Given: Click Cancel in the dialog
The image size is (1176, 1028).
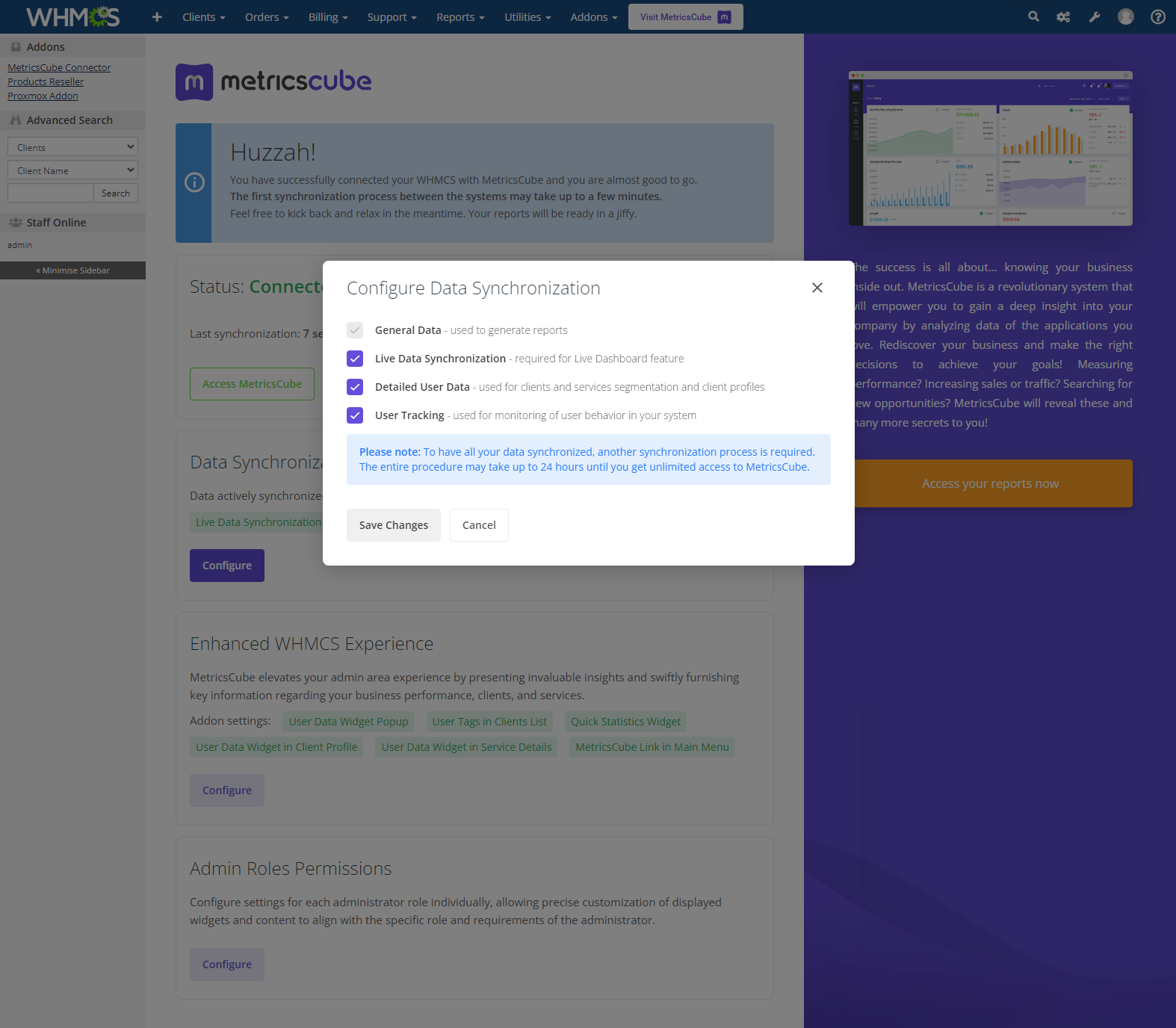Looking at the screenshot, I should coord(479,525).
